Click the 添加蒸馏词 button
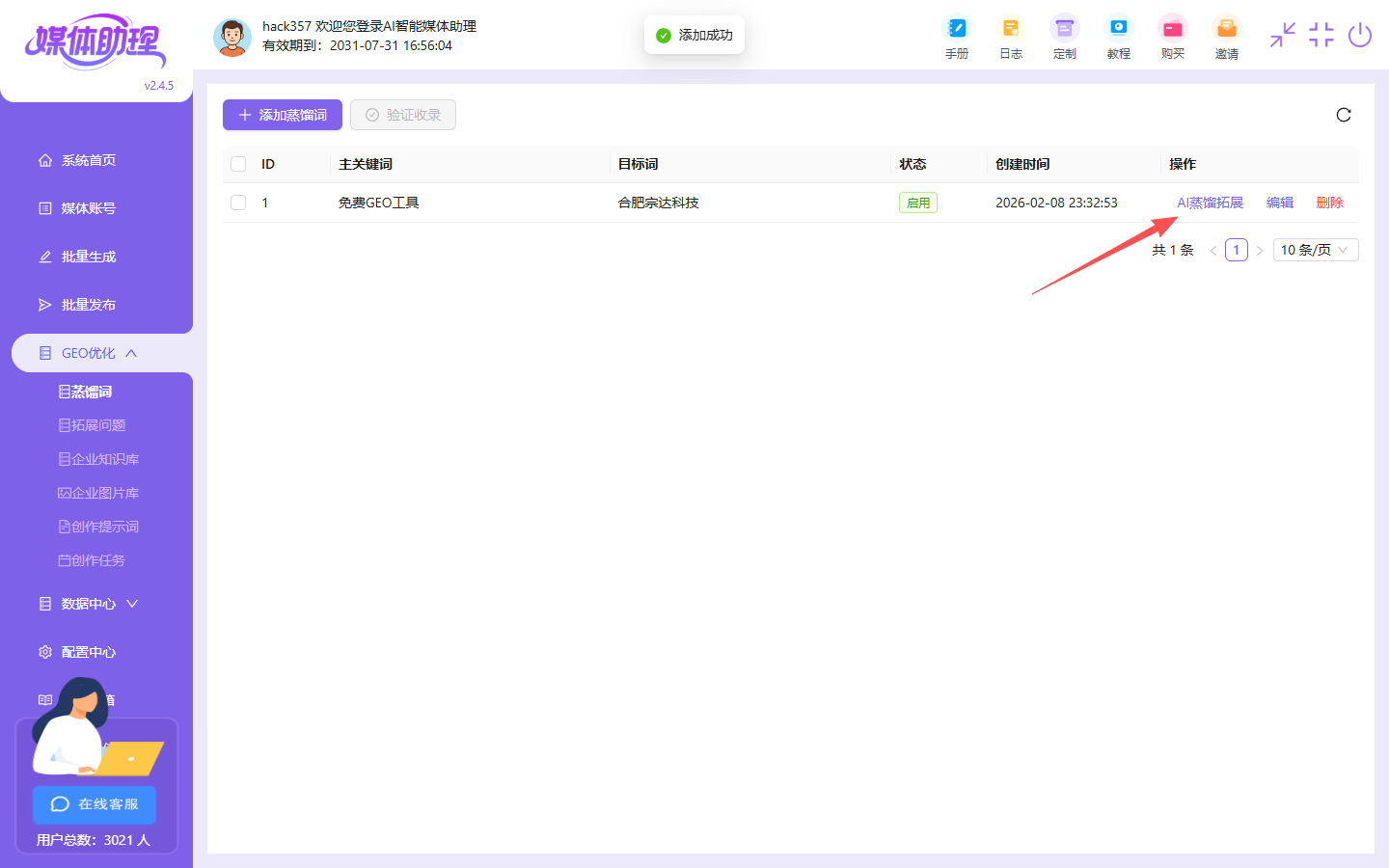The width and height of the screenshot is (1389, 868). [x=283, y=115]
